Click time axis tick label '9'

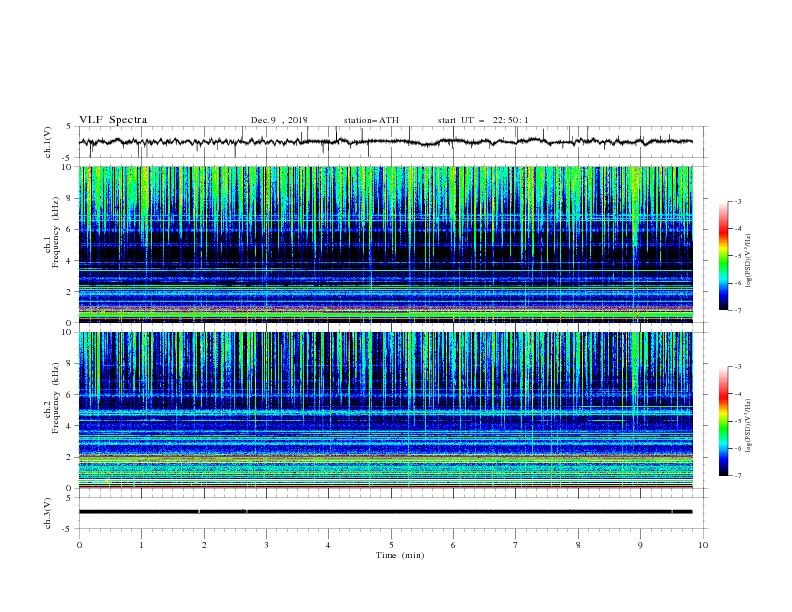point(640,545)
